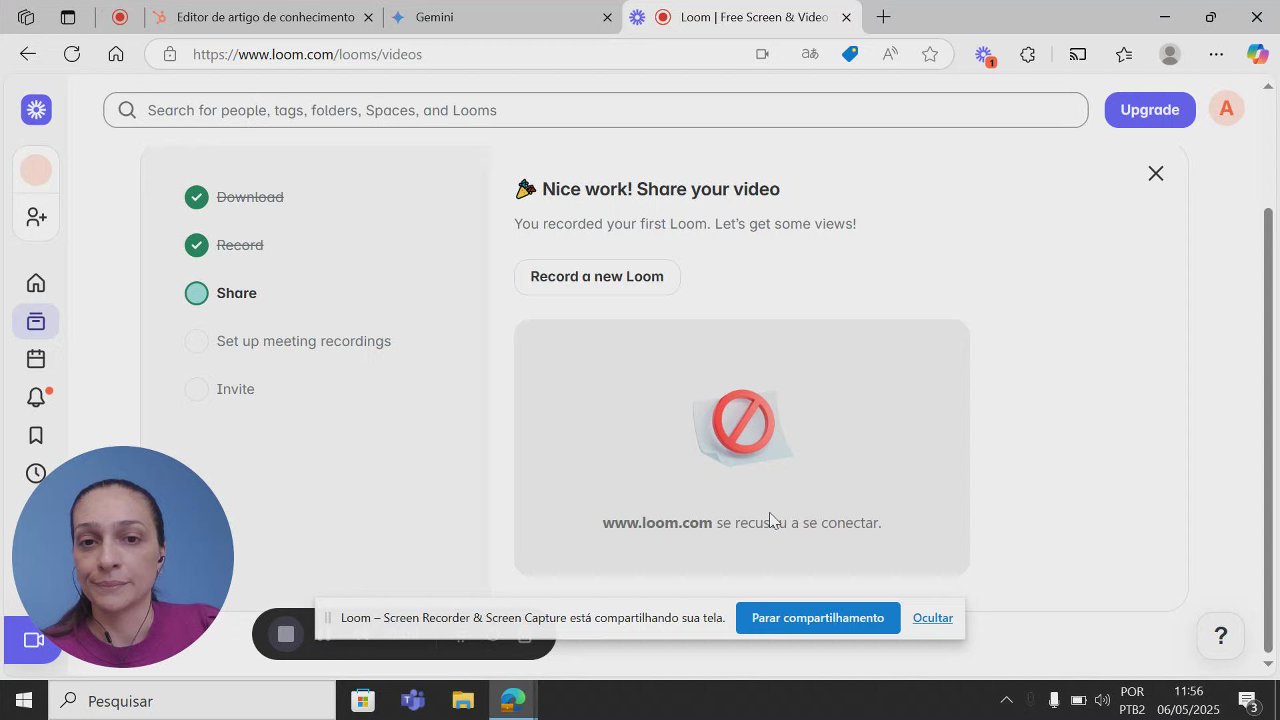Open the history clock icon in the sidebar
Screen dimensions: 1280x720
(36, 473)
